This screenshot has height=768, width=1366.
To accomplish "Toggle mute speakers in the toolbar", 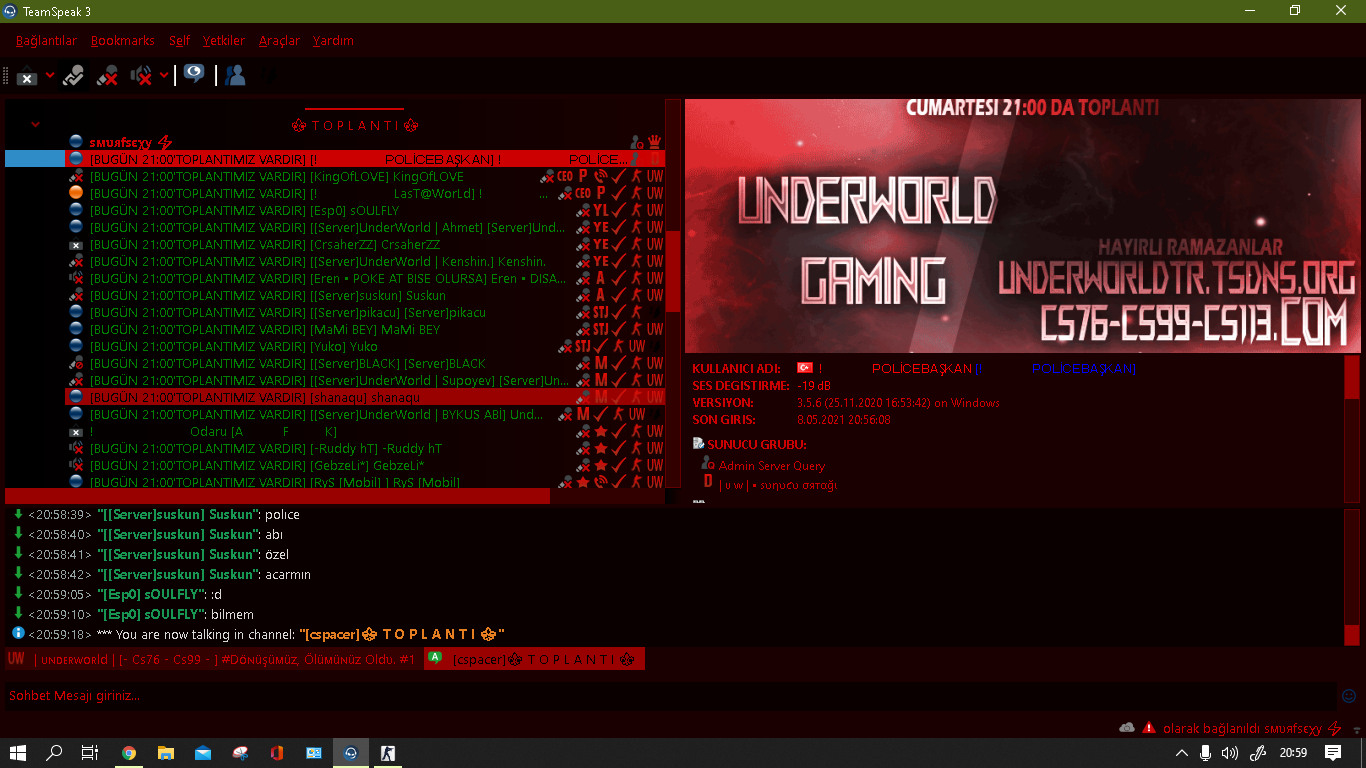I will click(x=141, y=76).
